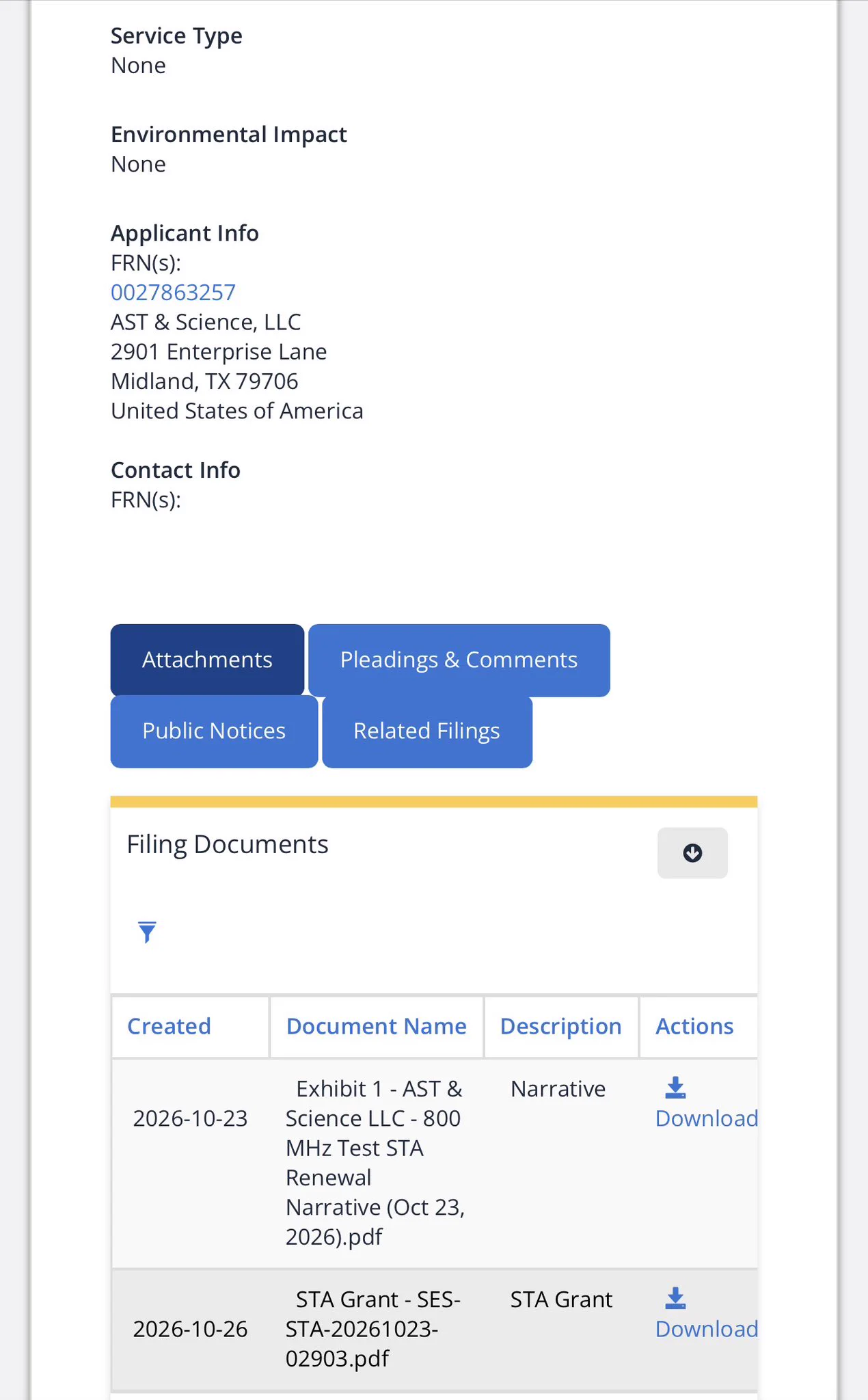Screen dimensions: 868x1400
Task: Sort by the Description column header
Action: pos(561,1027)
